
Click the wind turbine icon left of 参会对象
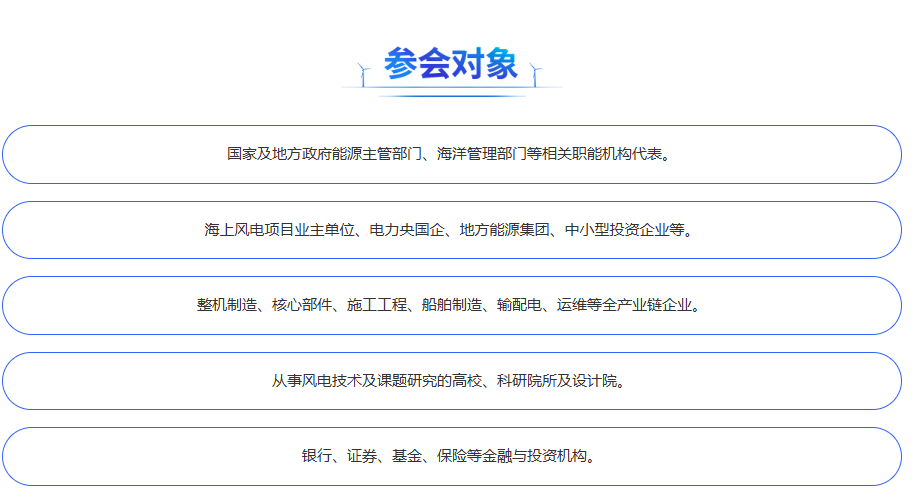tap(363, 73)
